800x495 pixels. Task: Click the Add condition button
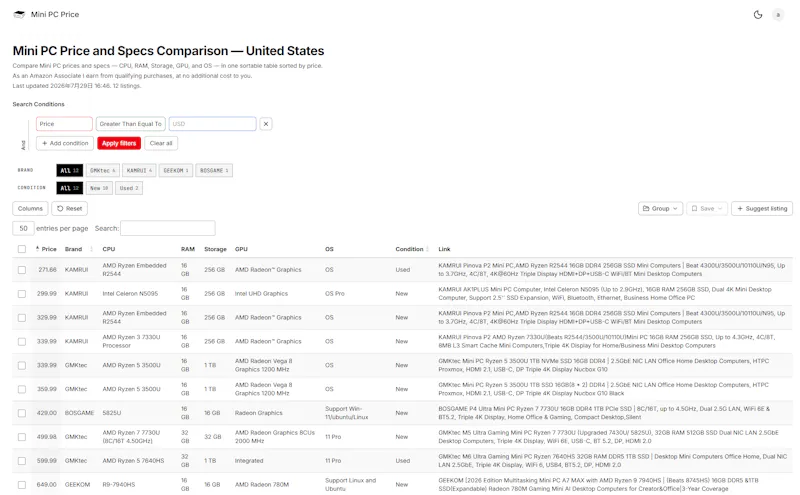(65, 143)
